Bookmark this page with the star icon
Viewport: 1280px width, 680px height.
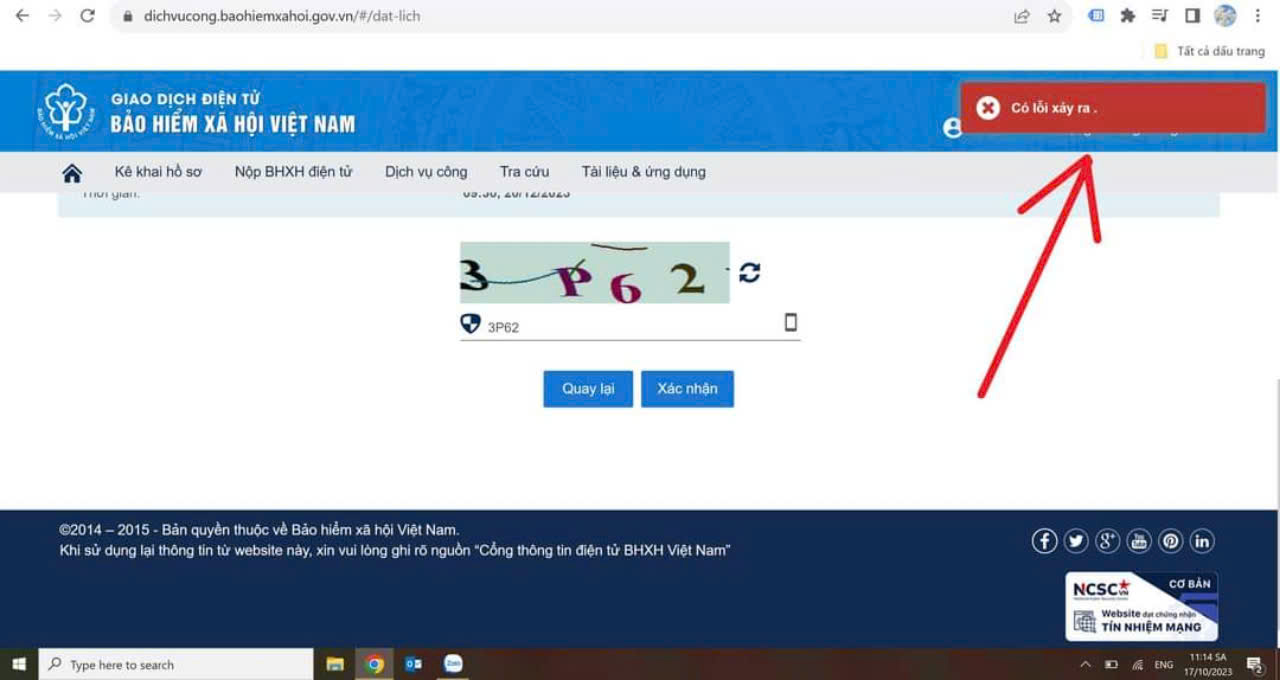1054,16
